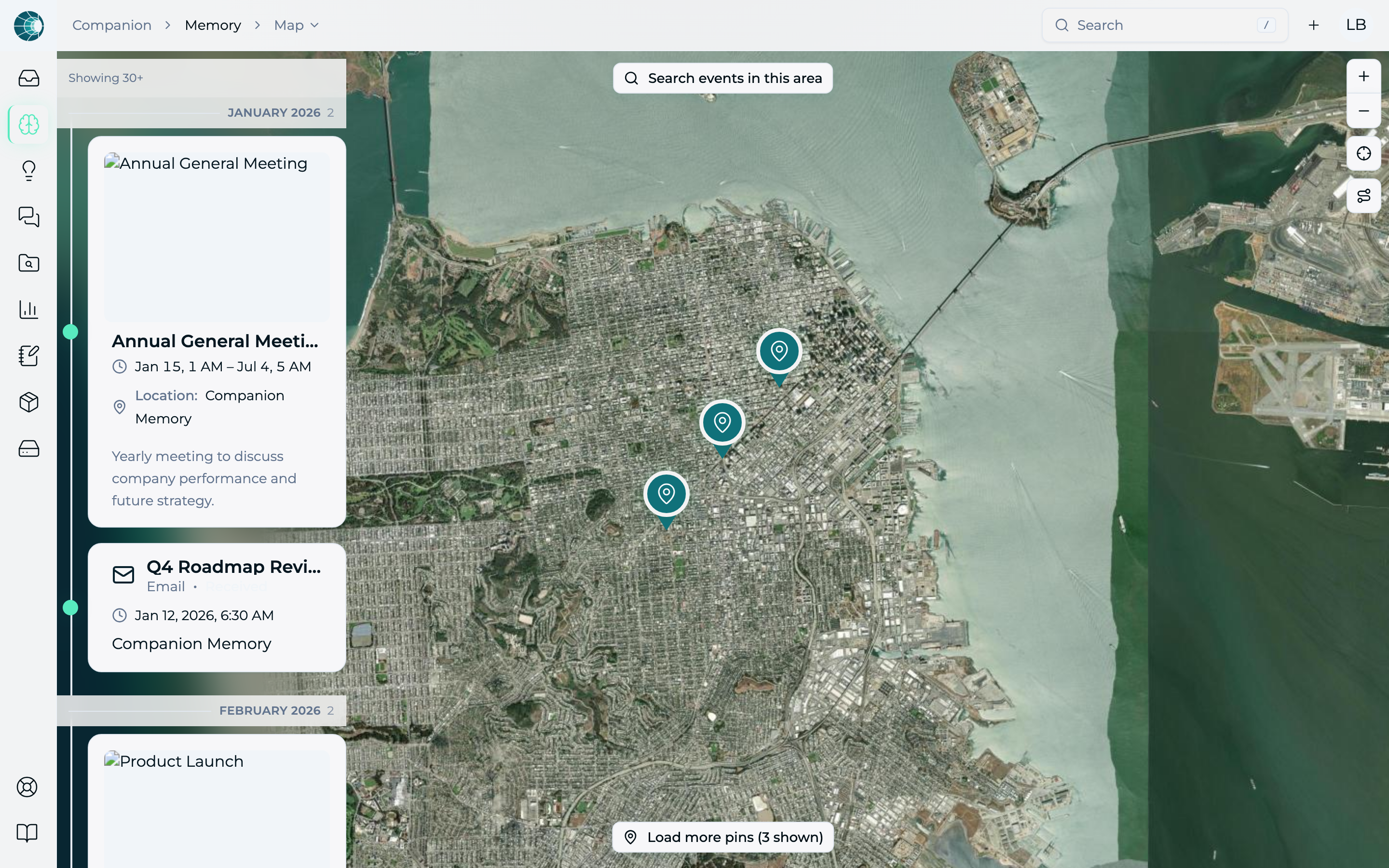The height and width of the screenshot is (868, 1389).
Task: Click 'Jan 15, 1 AM – Jul 4, 5 AM' text
Action: [x=223, y=367]
